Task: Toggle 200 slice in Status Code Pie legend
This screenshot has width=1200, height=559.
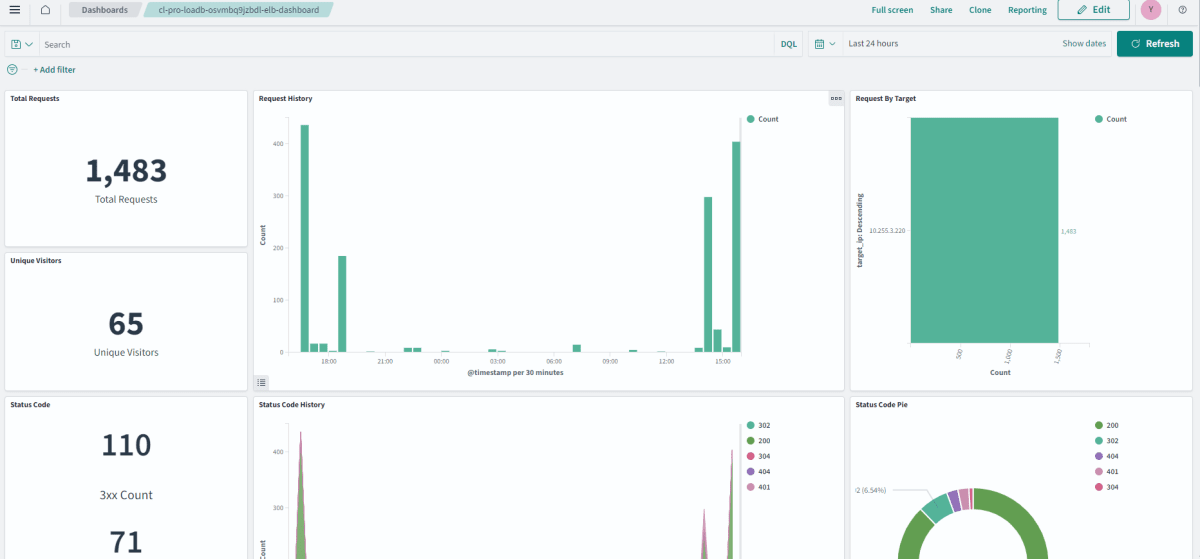Action: pyautogui.click(x=1107, y=425)
